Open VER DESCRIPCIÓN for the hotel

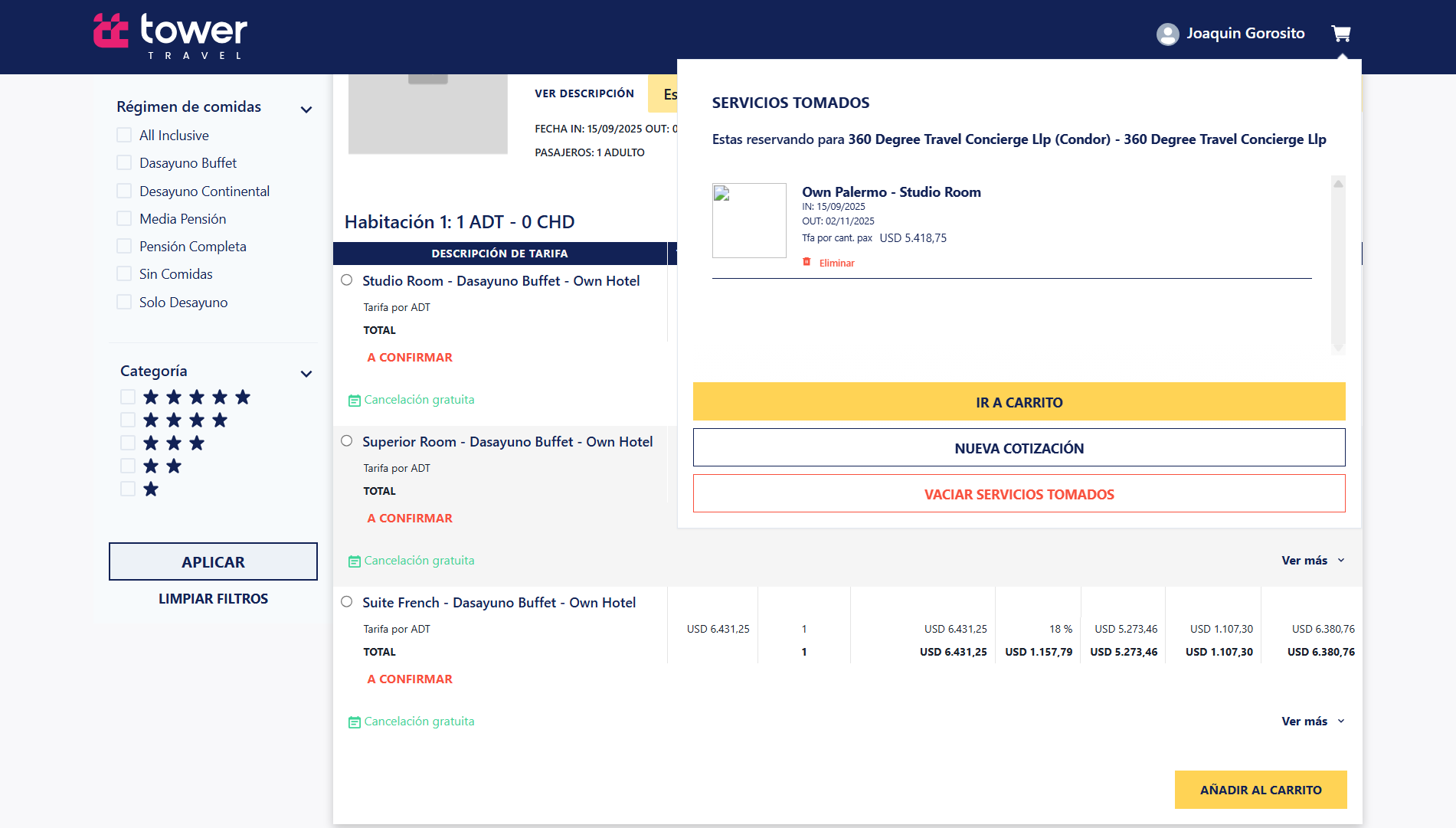click(x=584, y=93)
